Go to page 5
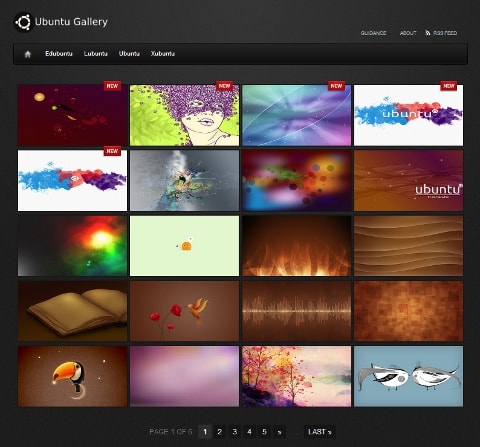The image size is (480, 447). coord(264,432)
